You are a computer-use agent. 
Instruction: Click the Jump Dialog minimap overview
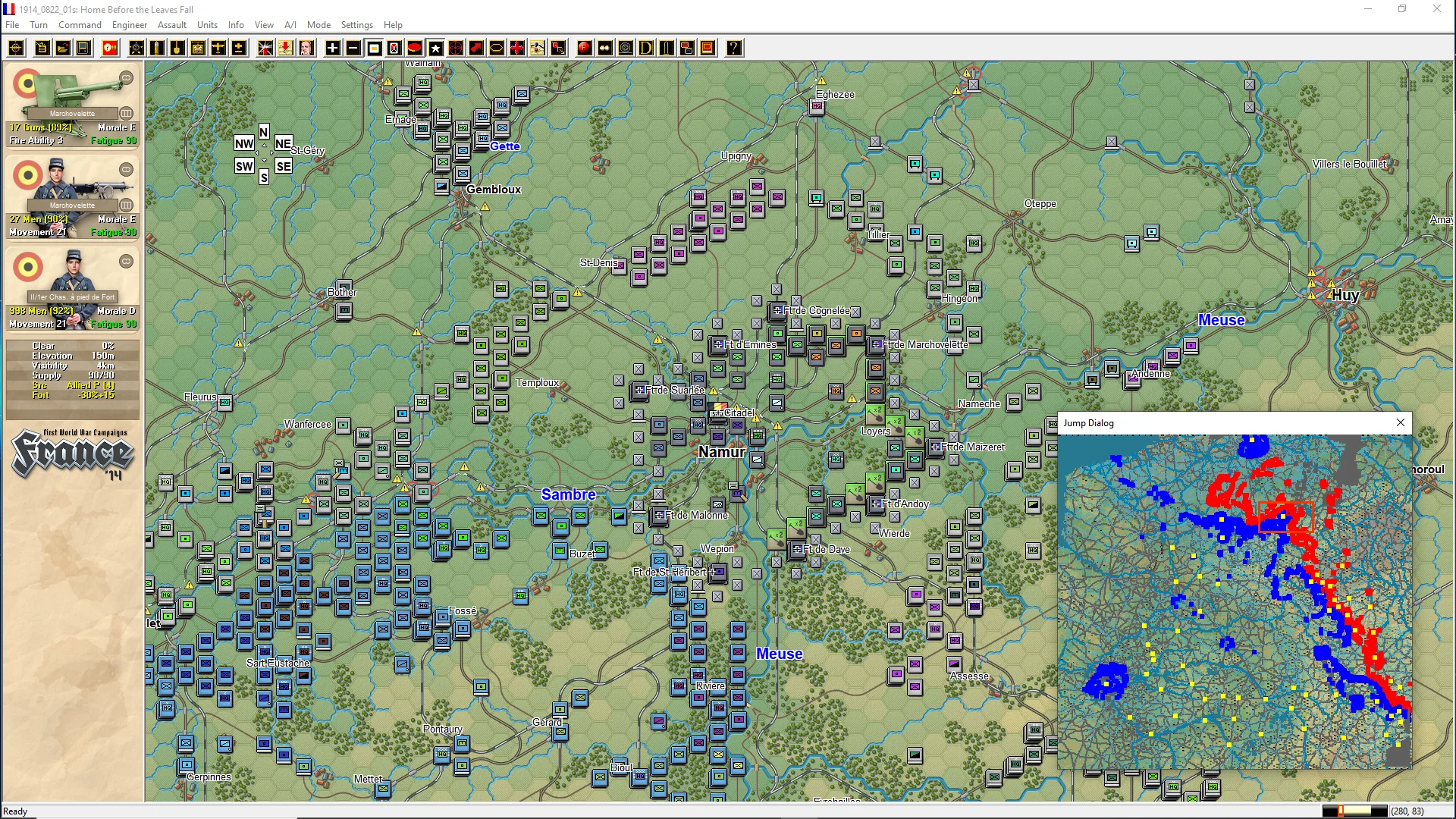(1235, 601)
